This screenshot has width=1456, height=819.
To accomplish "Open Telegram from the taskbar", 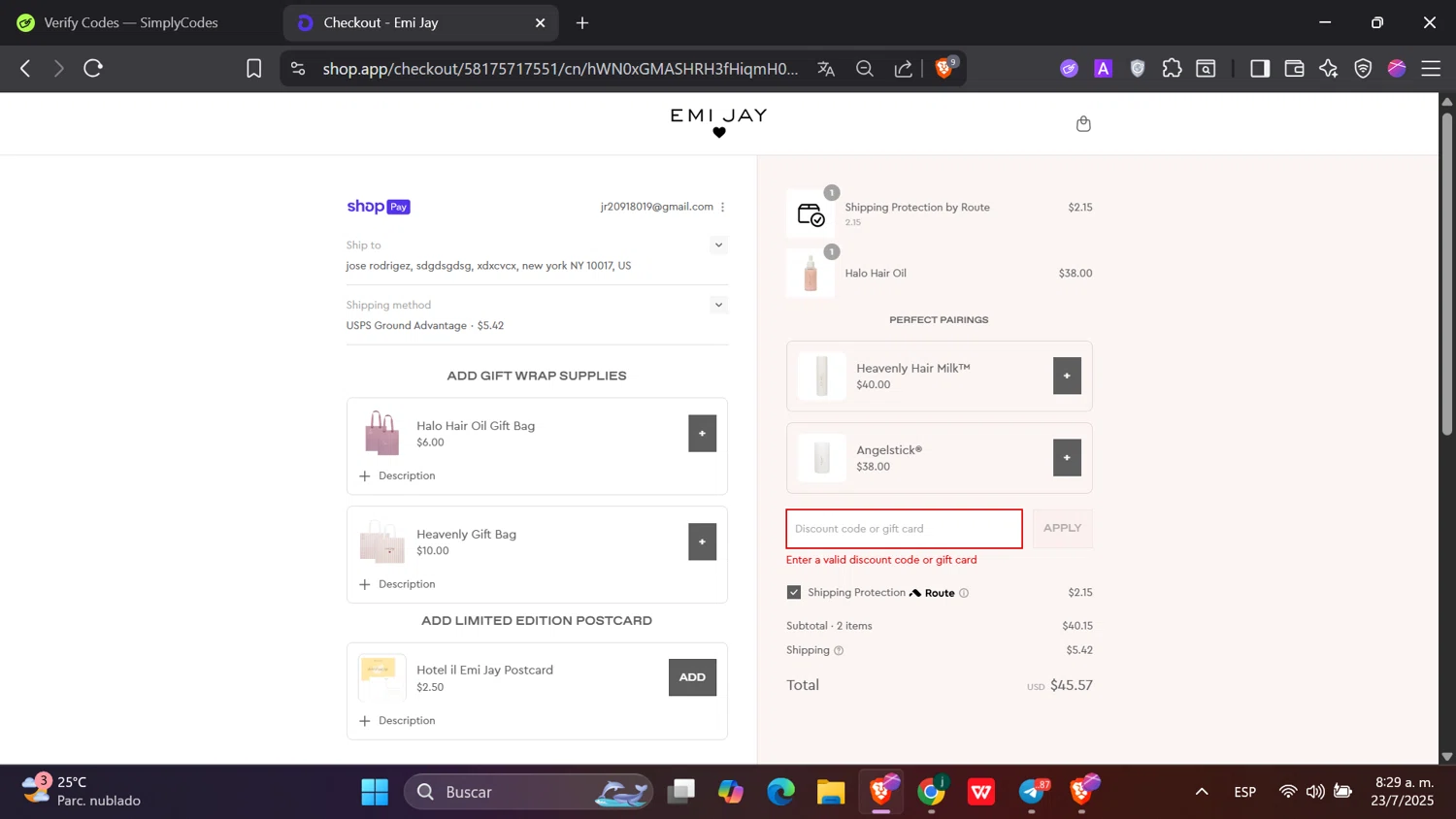I will click(1033, 792).
